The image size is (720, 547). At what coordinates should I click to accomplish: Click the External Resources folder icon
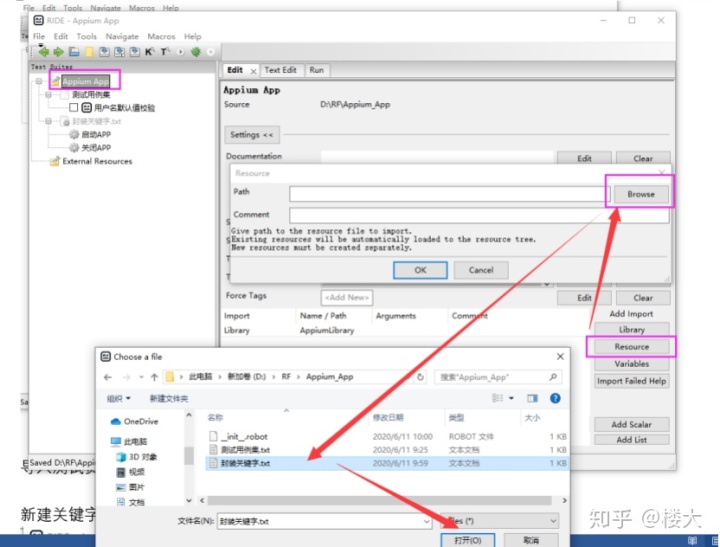coord(55,161)
